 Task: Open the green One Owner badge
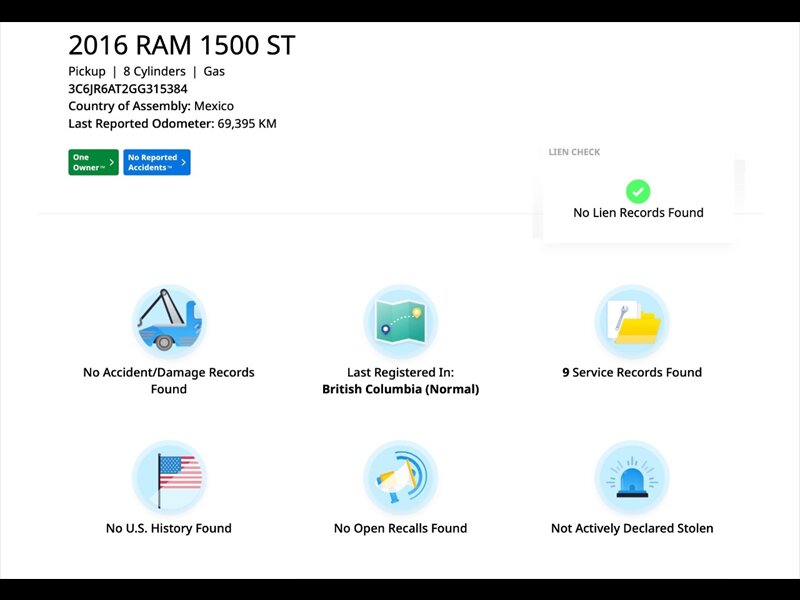tap(87, 162)
